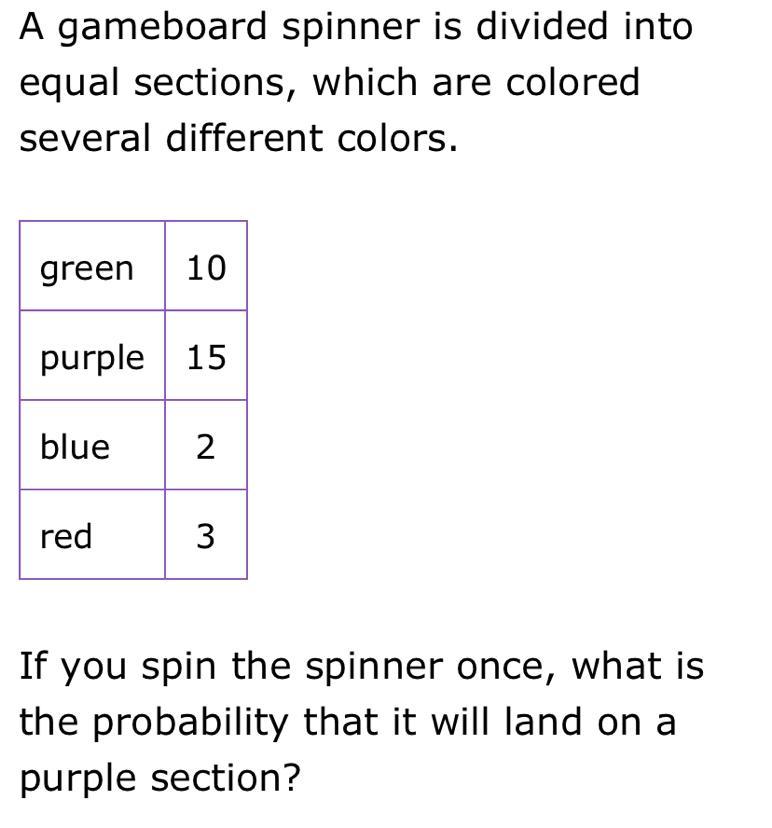Click the word 'colored' in the intro text
This screenshot has height=828, width=772.
(x=573, y=82)
